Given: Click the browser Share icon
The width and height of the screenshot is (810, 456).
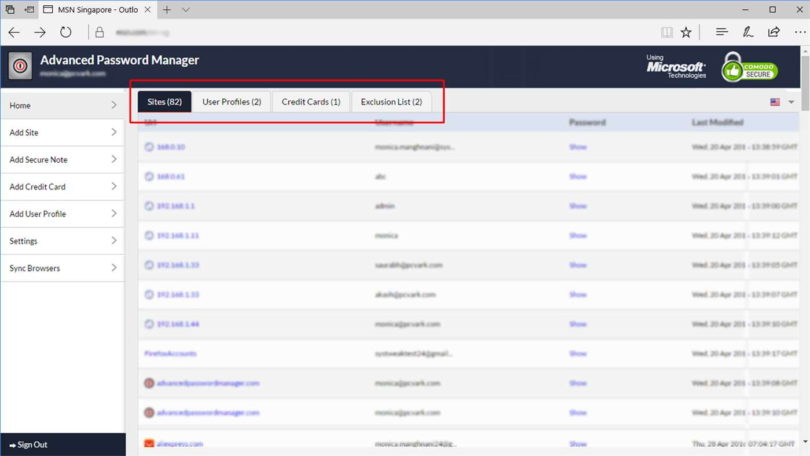Looking at the screenshot, I should (x=773, y=32).
